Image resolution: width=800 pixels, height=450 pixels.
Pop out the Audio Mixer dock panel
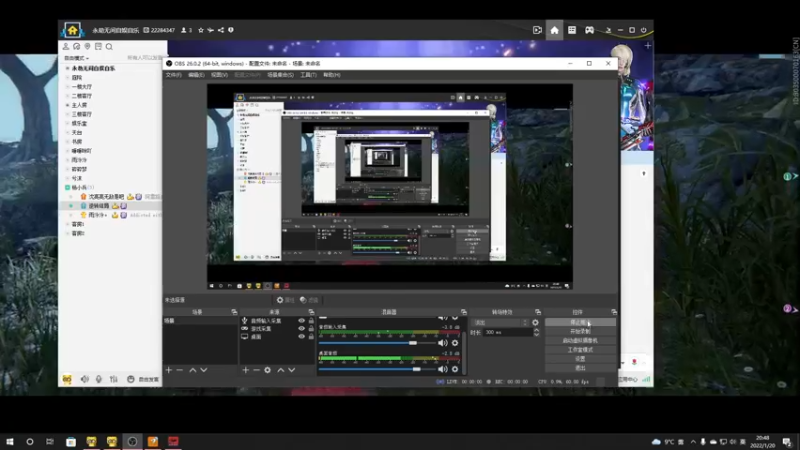click(464, 312)
